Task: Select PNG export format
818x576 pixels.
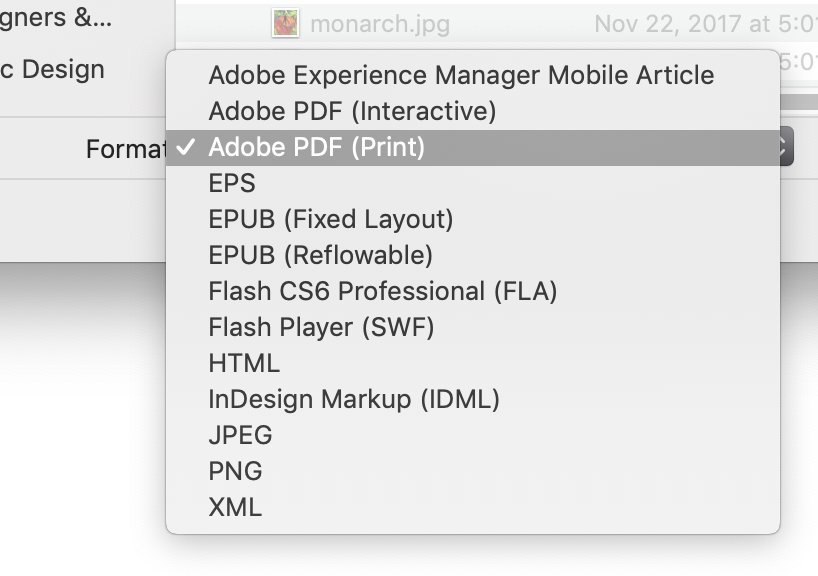Action: (x=473, y=471)
